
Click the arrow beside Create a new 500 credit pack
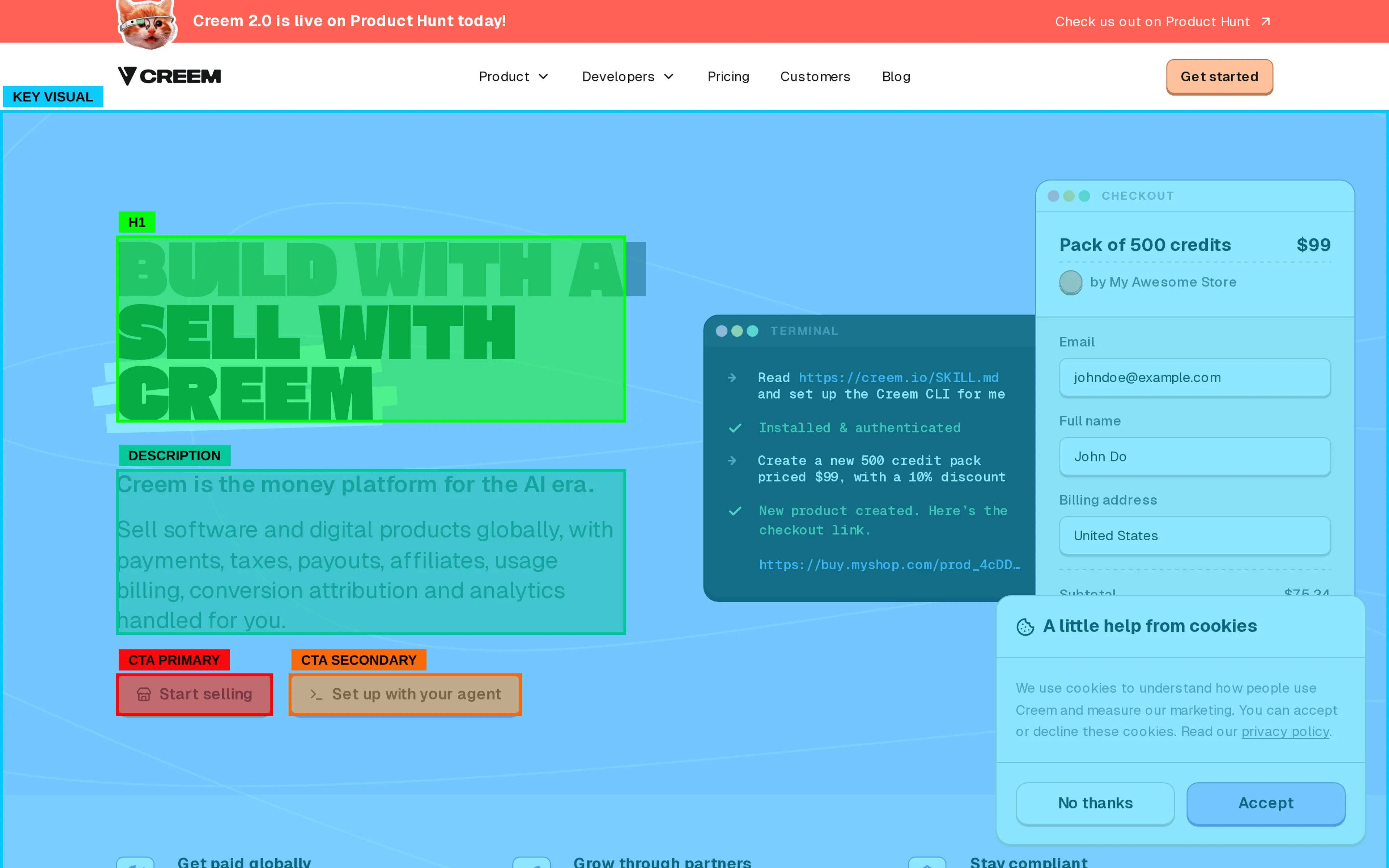click(732, 460)
